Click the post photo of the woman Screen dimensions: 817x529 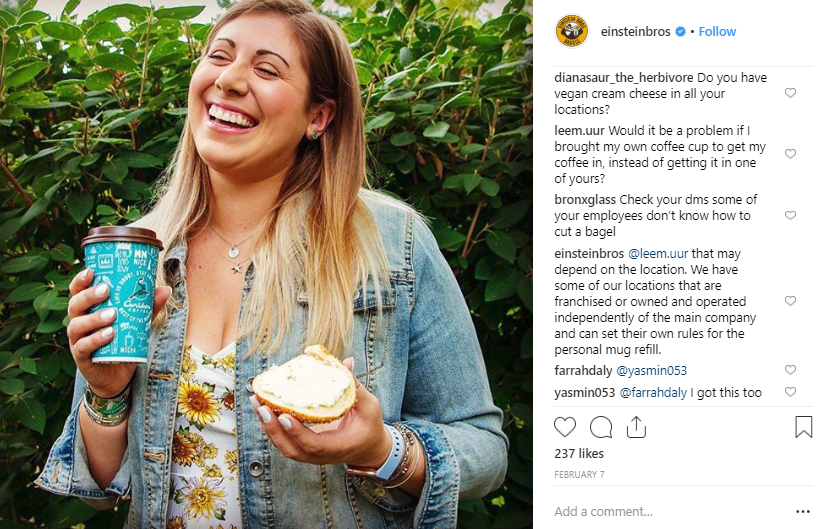(266, 264)
